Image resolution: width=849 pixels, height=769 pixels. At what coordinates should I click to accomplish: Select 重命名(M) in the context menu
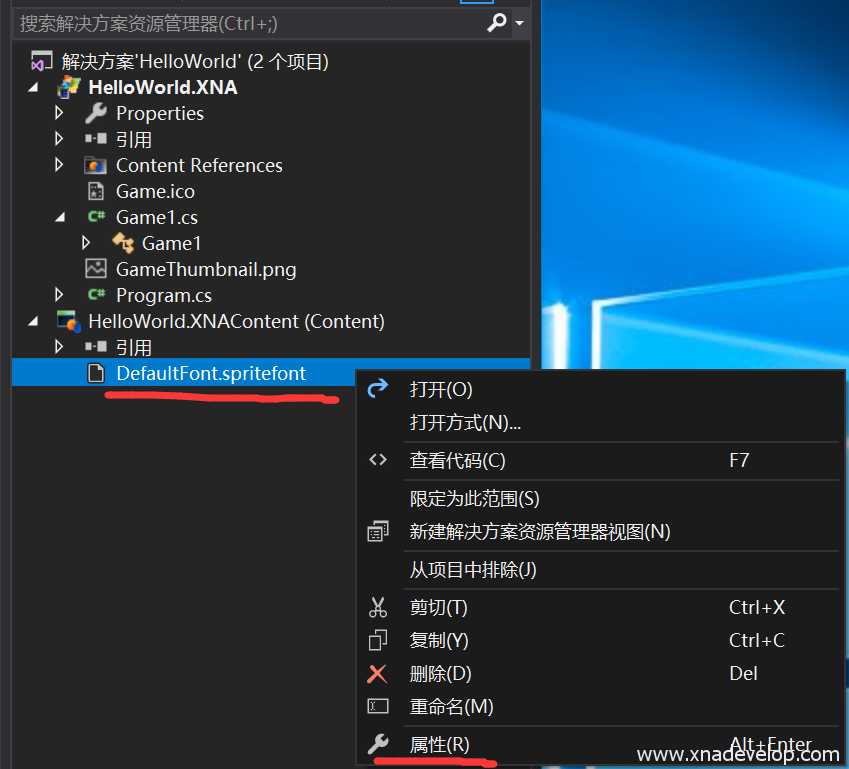click(451, 707)
